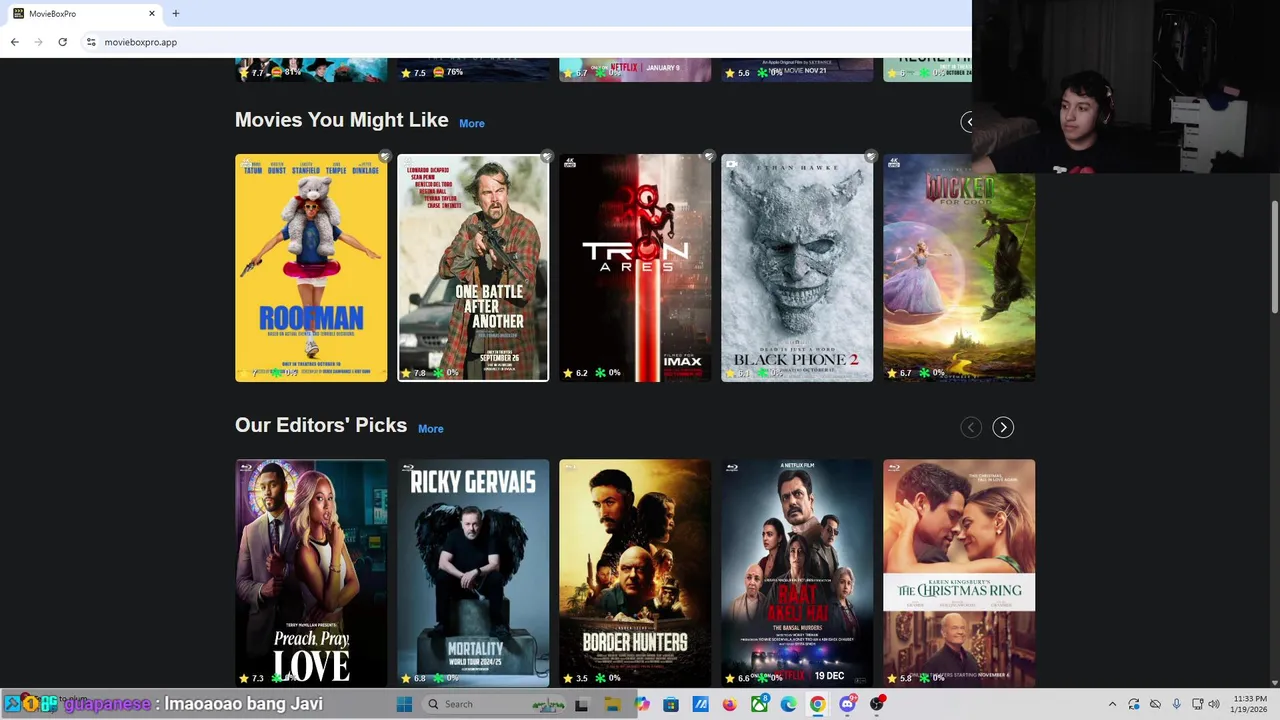Click the 6.7 rating on Wicked For Good
The width and height of the screenshot is (1280, 720).
click(899, 373)
